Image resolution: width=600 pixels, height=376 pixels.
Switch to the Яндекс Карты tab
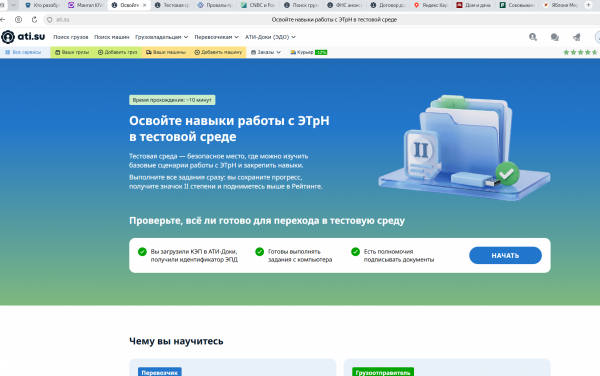coord(432,5)
